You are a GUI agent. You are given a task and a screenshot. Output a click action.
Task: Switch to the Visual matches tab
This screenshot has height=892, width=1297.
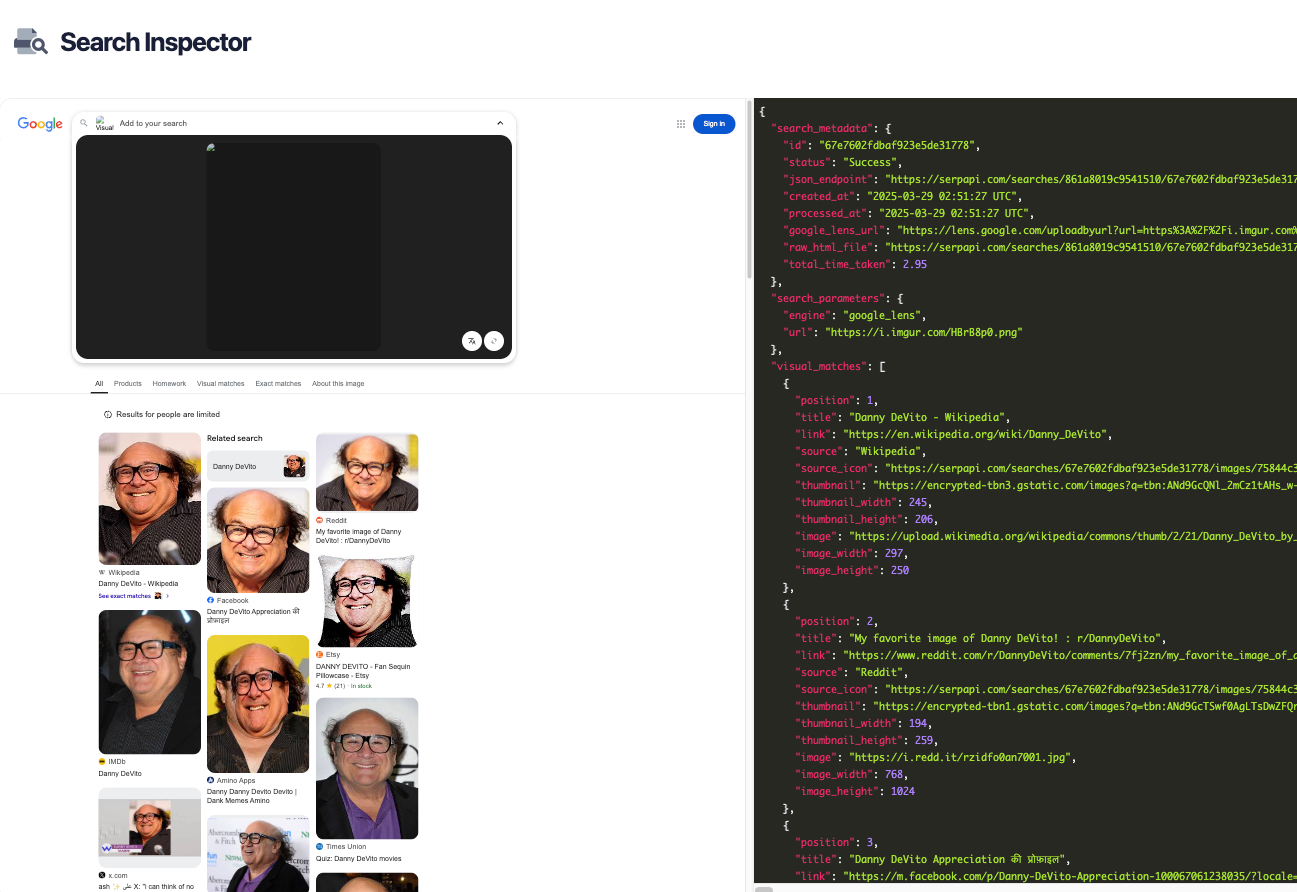coord(221,384)
